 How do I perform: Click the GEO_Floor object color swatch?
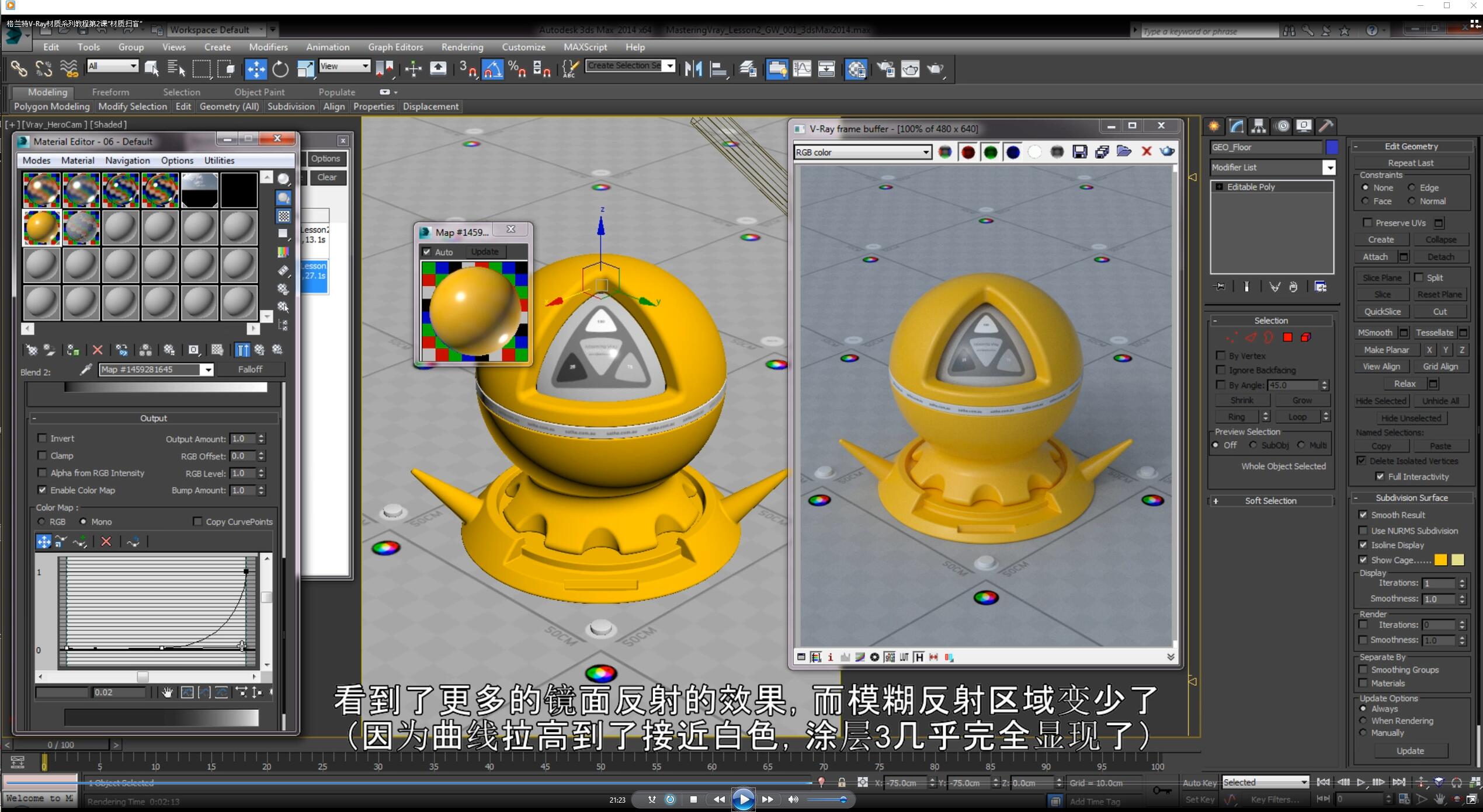1332,147
